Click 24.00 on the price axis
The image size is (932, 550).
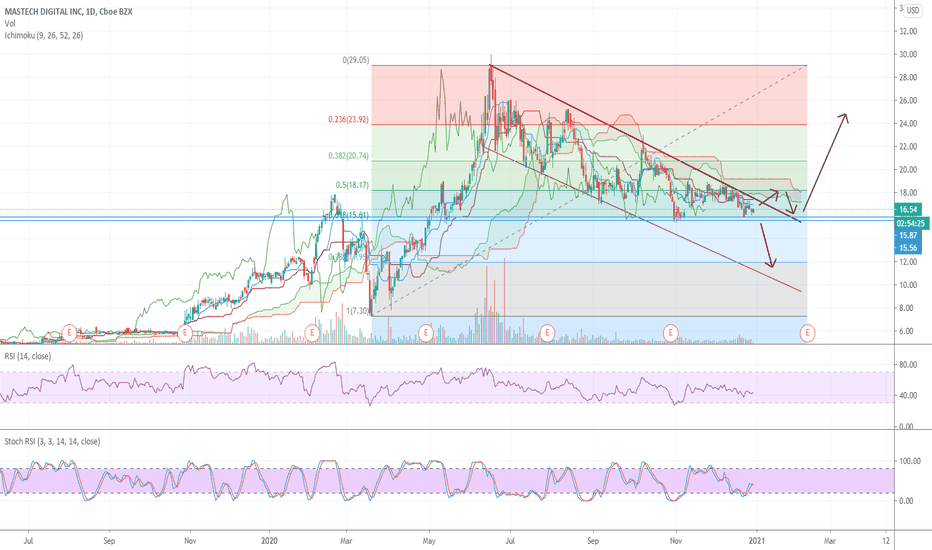908,124
